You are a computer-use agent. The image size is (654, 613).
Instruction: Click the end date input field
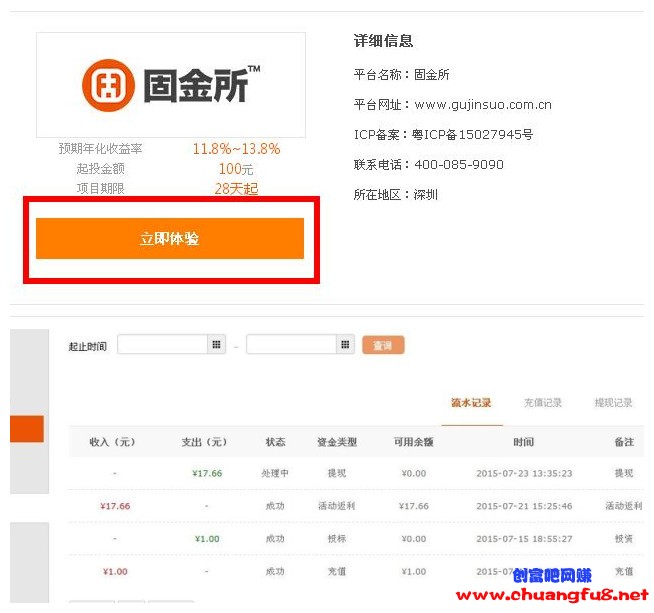292,344
